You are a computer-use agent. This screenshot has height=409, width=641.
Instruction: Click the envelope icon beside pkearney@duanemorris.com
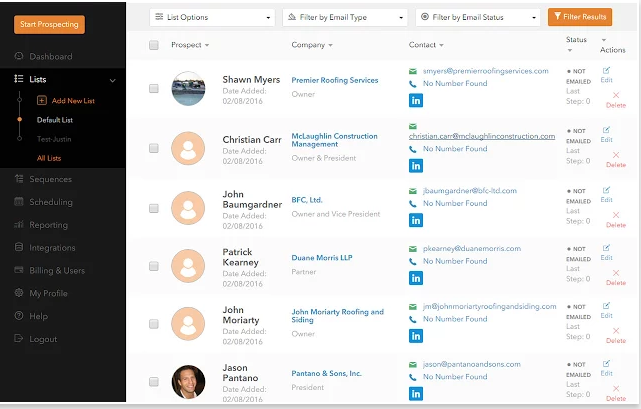click(413, 249)
